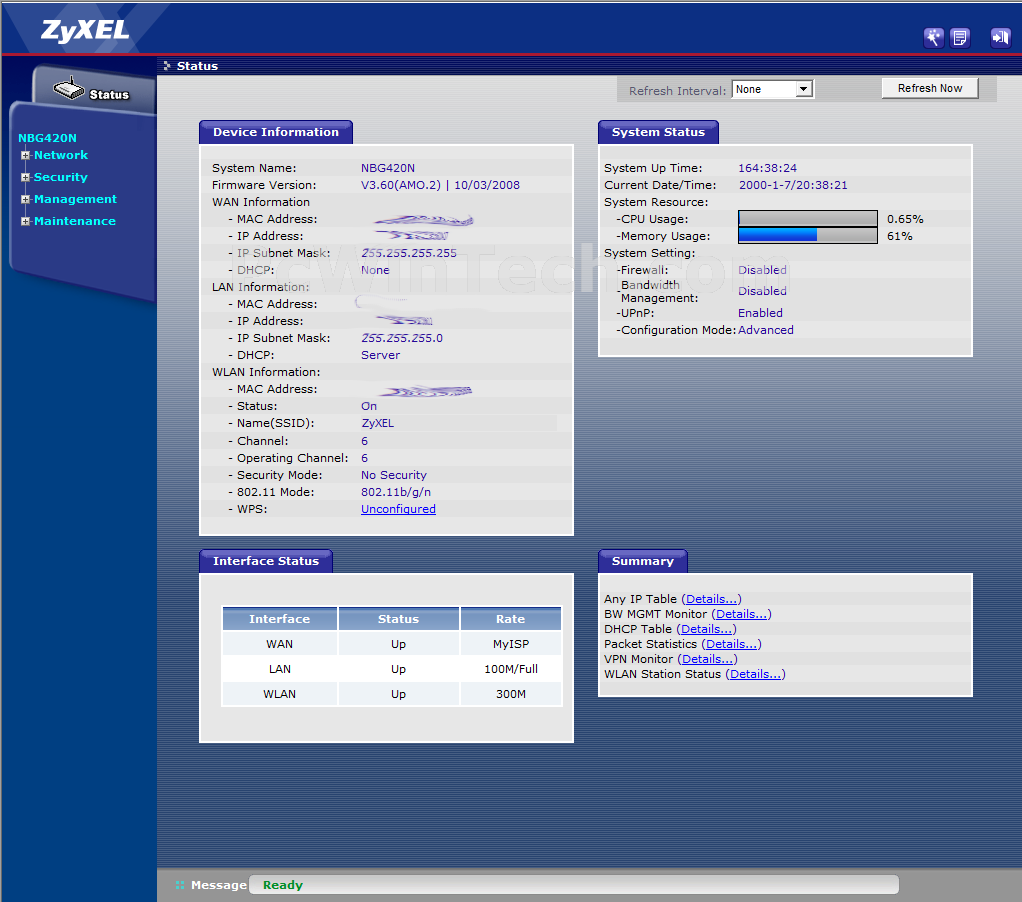Screen dimensions: 1022x902
Task: Click the ZyXEL logo
Action: pyautogui.click(x=85, y=30)
